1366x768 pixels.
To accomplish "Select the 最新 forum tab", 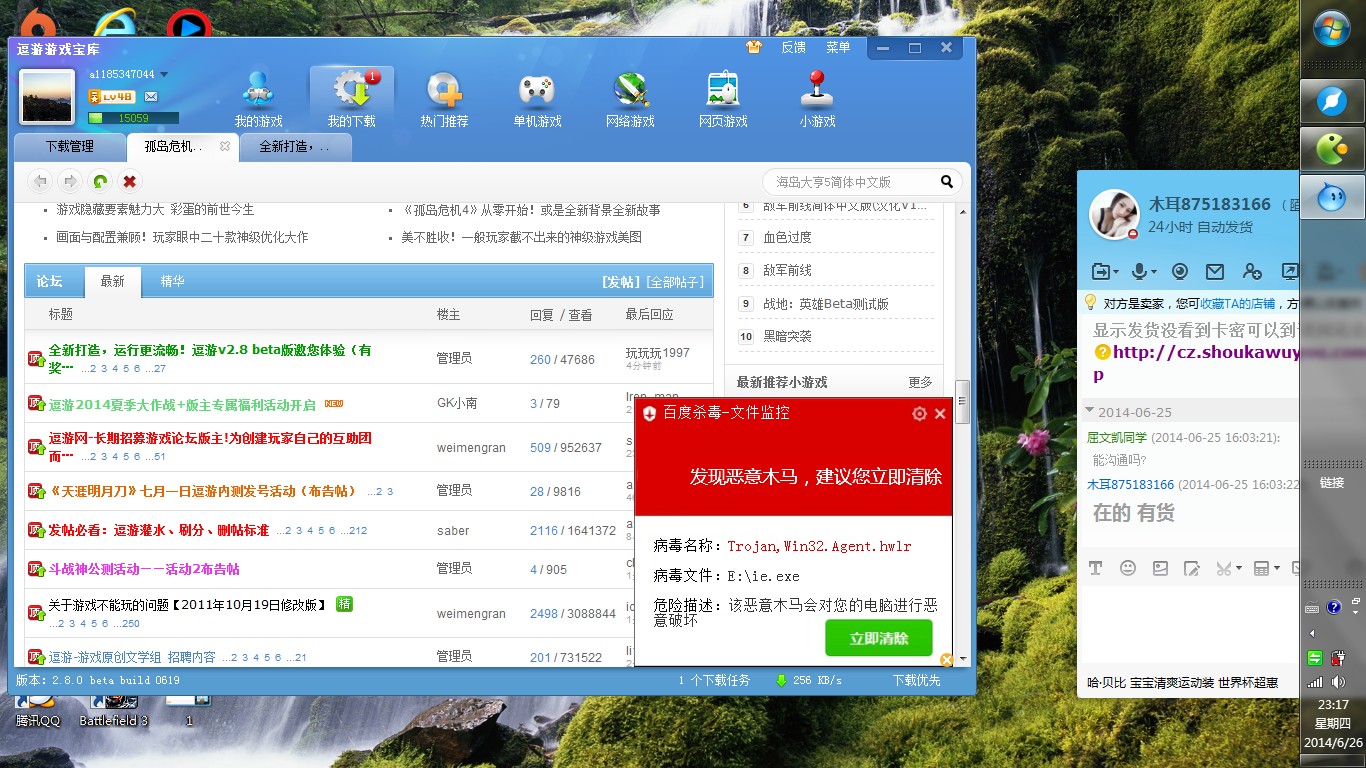I will pos(113,282).
